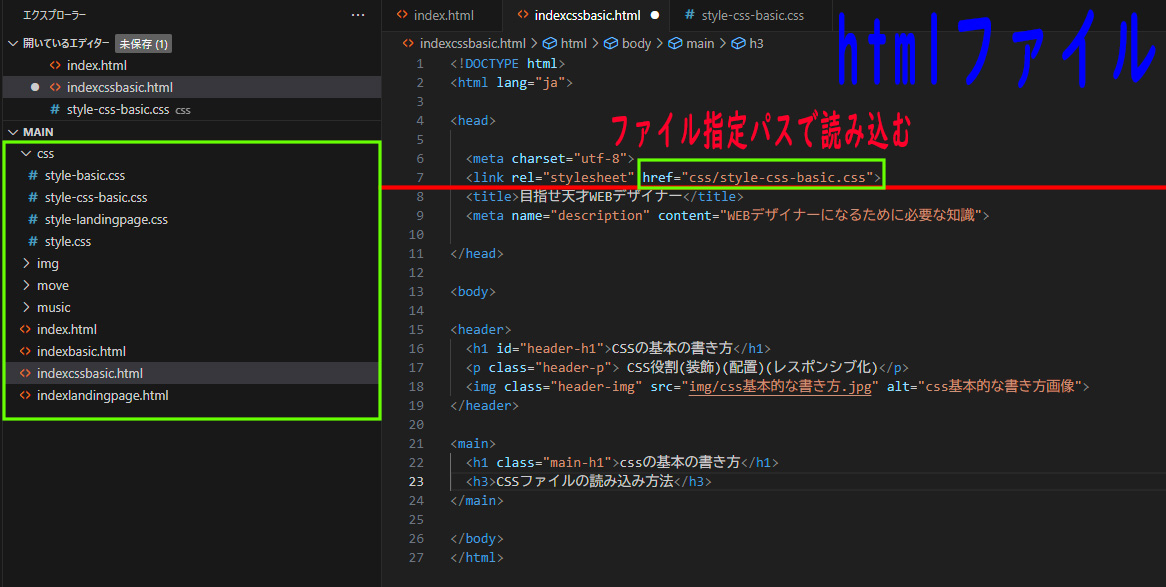This screenshot has height=587, width=1166.
Task: Open the img/css基本的な書き方.jpg link
Action: pos(780,386)
